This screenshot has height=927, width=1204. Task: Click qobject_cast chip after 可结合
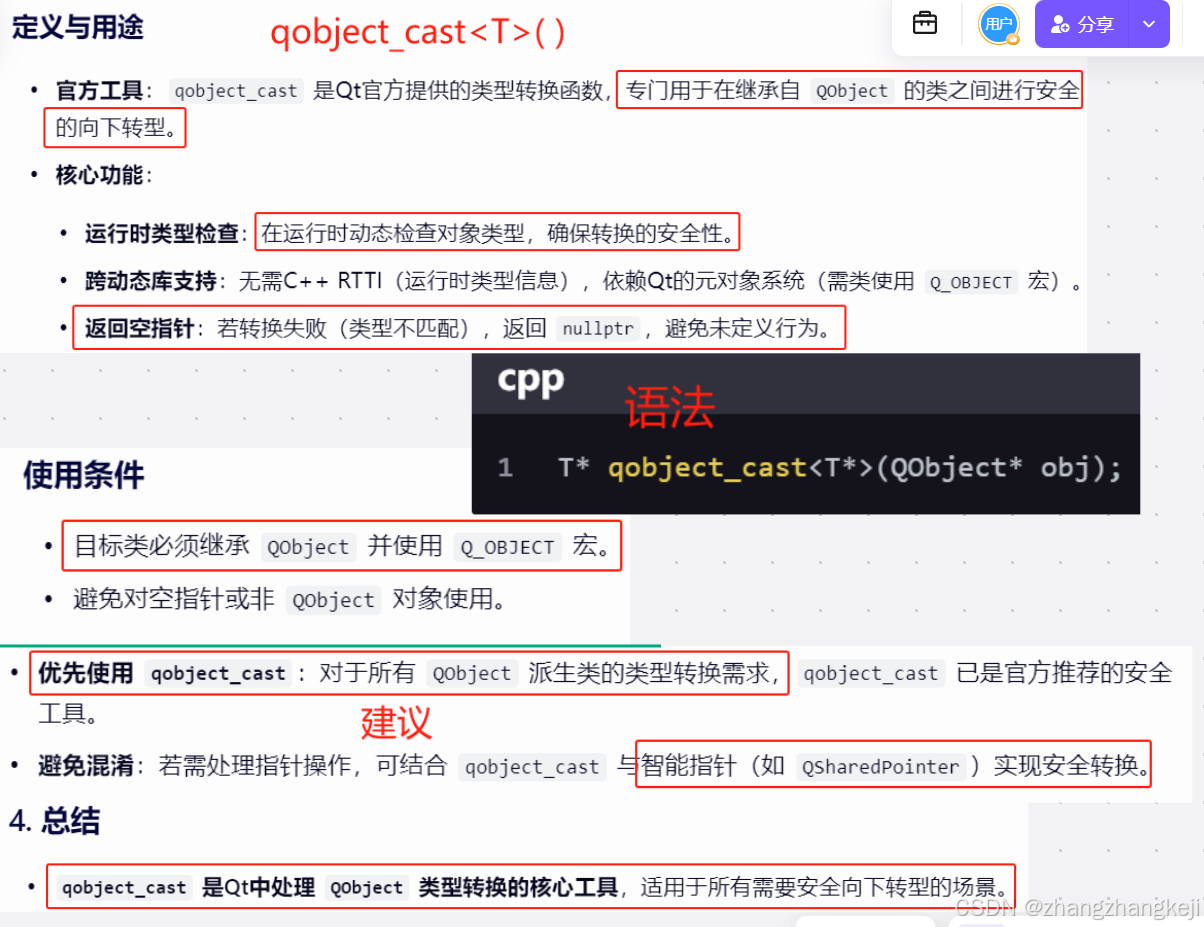(x=533, y=767)
